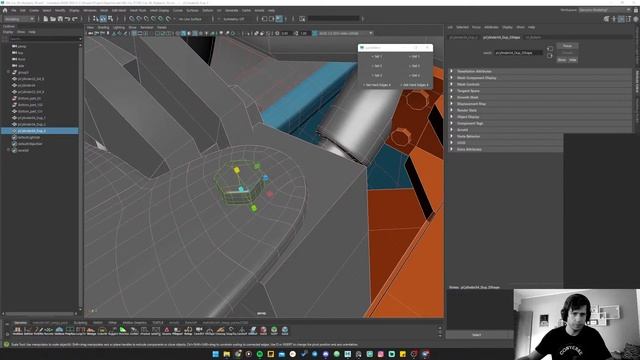Click the Undo arrow icon
The height and width of the screenshot is (360, 640).
point(67,19)
